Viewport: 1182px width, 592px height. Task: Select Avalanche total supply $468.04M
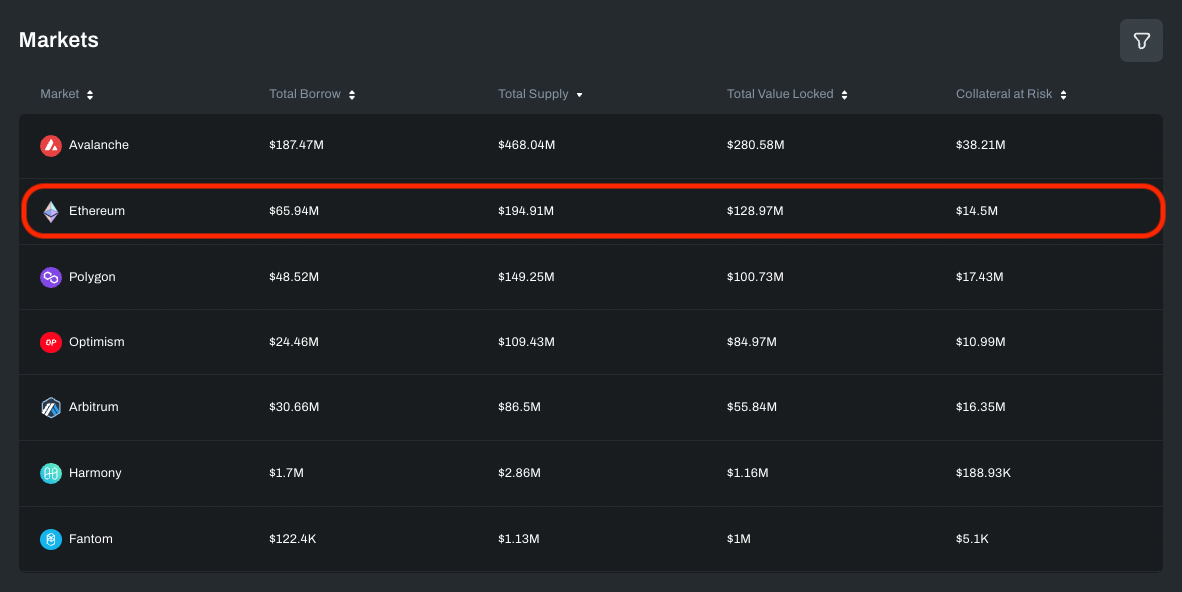point(526,145)
